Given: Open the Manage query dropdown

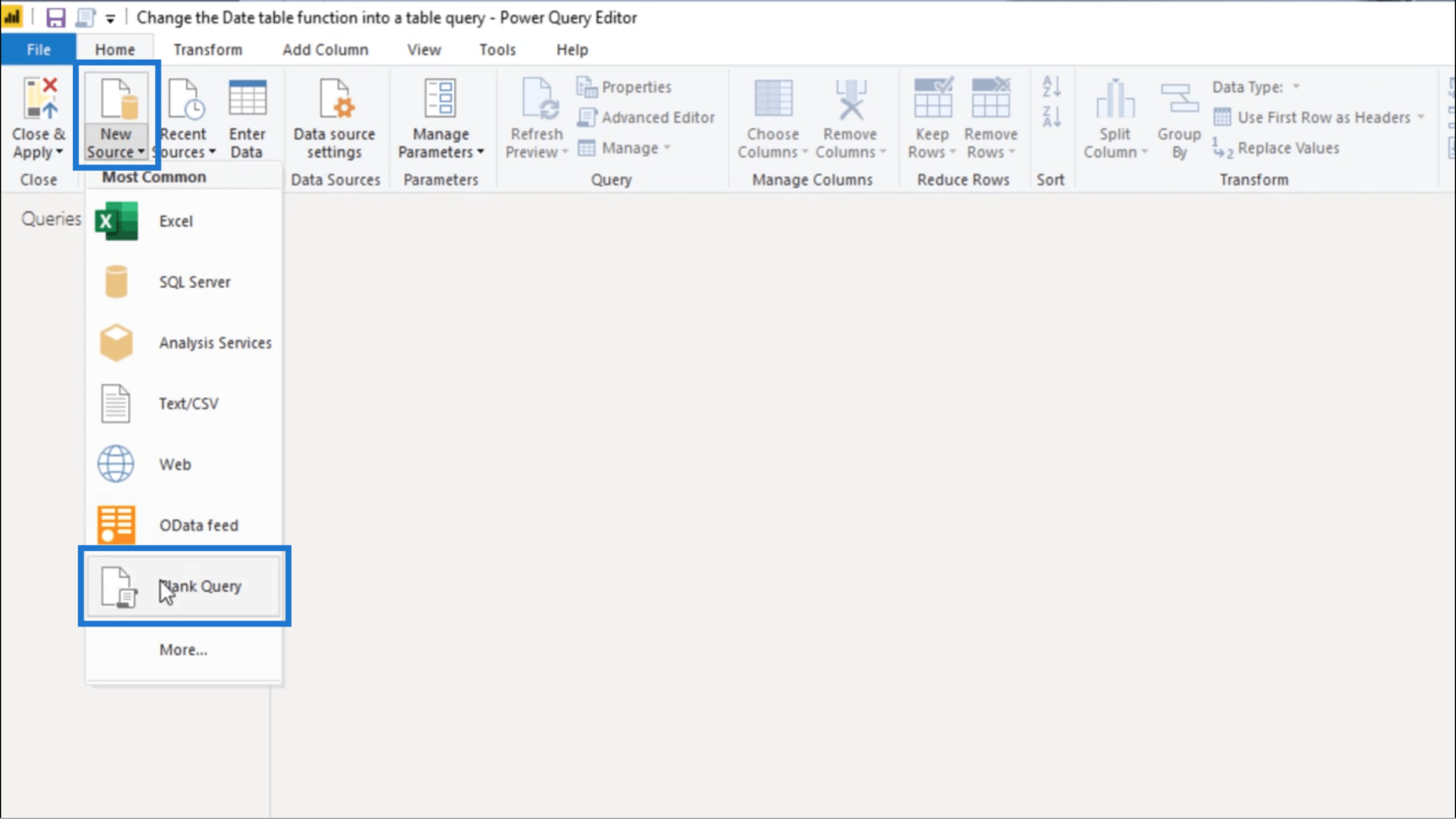Looking at the screenshot, I should 624,148.
